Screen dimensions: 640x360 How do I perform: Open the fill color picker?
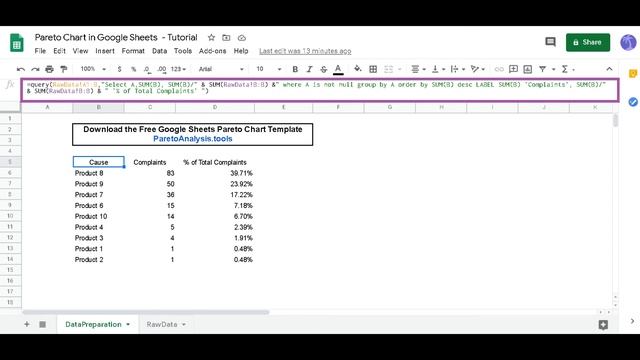358,69
